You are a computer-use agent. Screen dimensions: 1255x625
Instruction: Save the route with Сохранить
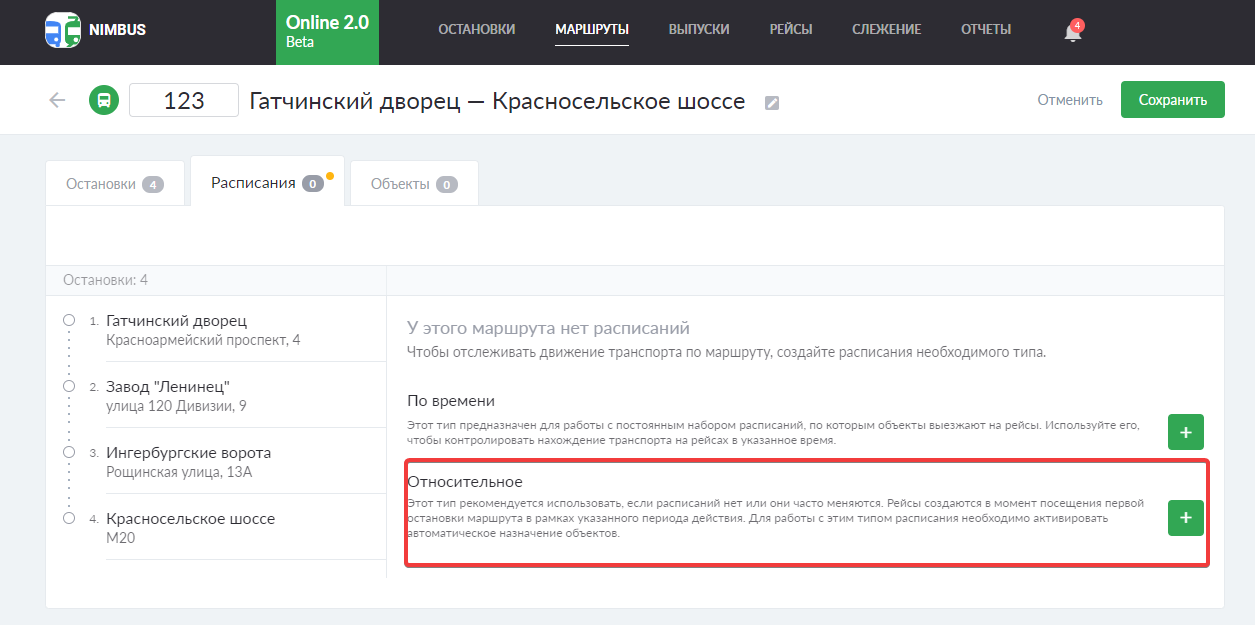[1172, 99]
